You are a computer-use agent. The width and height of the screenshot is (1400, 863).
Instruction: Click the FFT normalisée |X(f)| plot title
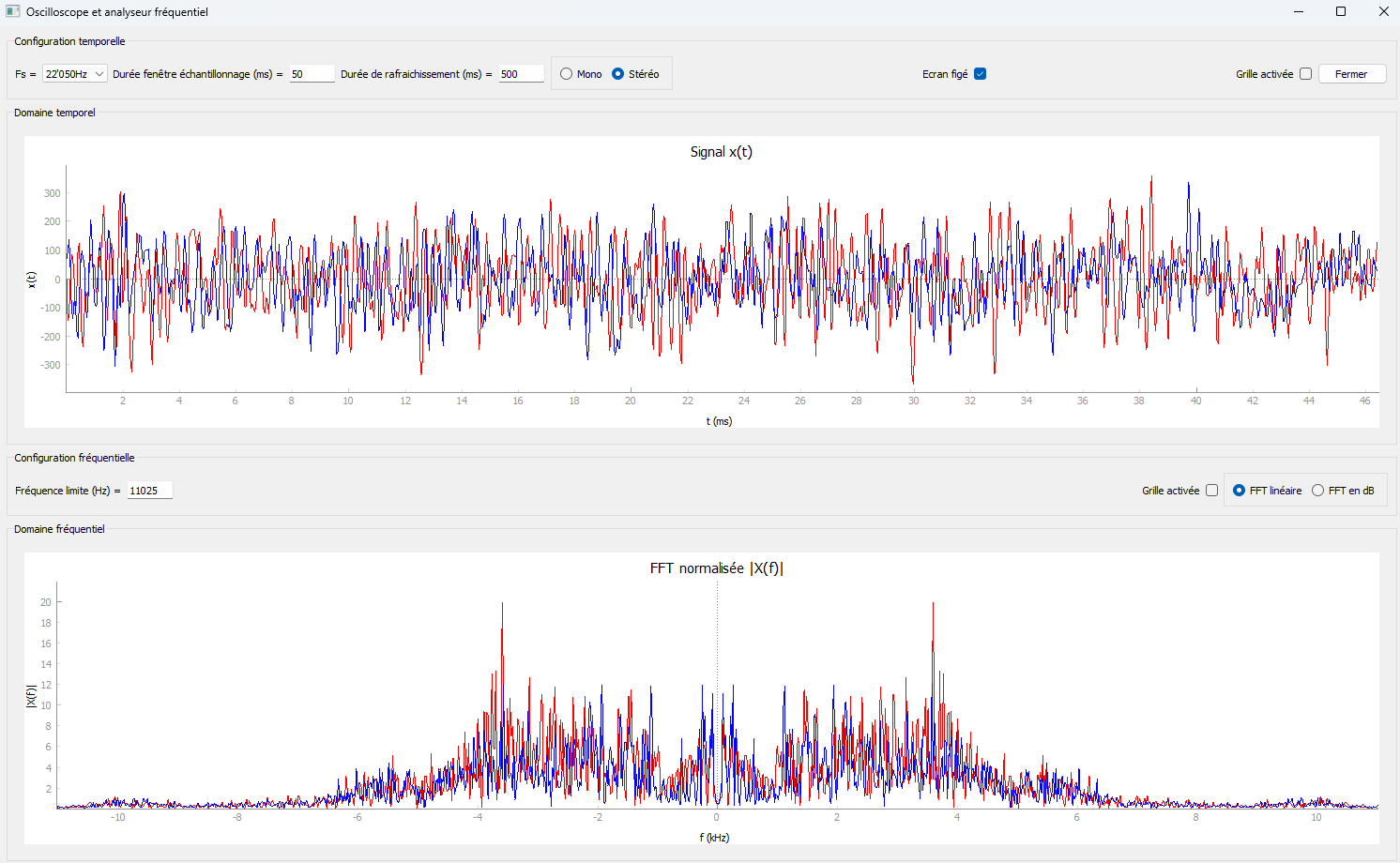point(717,568)
